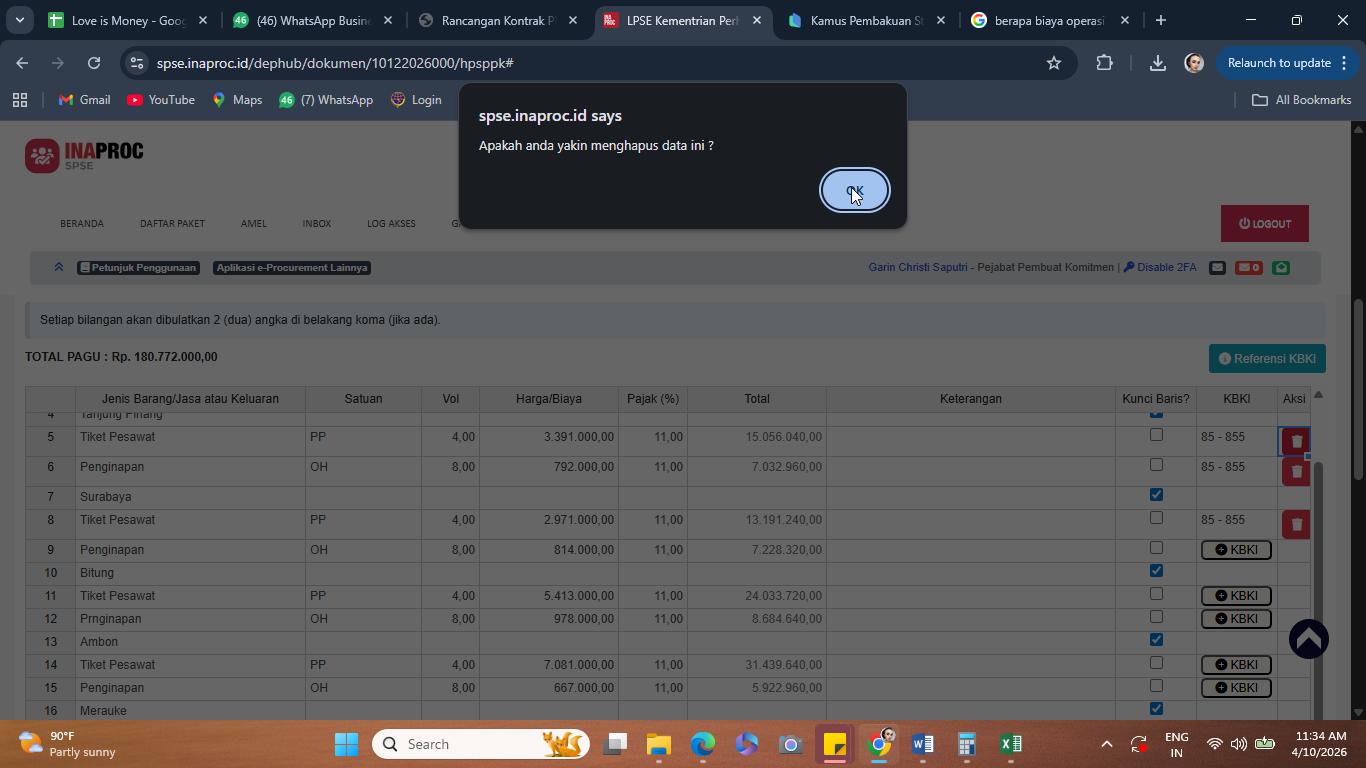Delete row 8 Tiket Pesawat with trash icon
The image size is (1366, 768).
[1296, 524]
